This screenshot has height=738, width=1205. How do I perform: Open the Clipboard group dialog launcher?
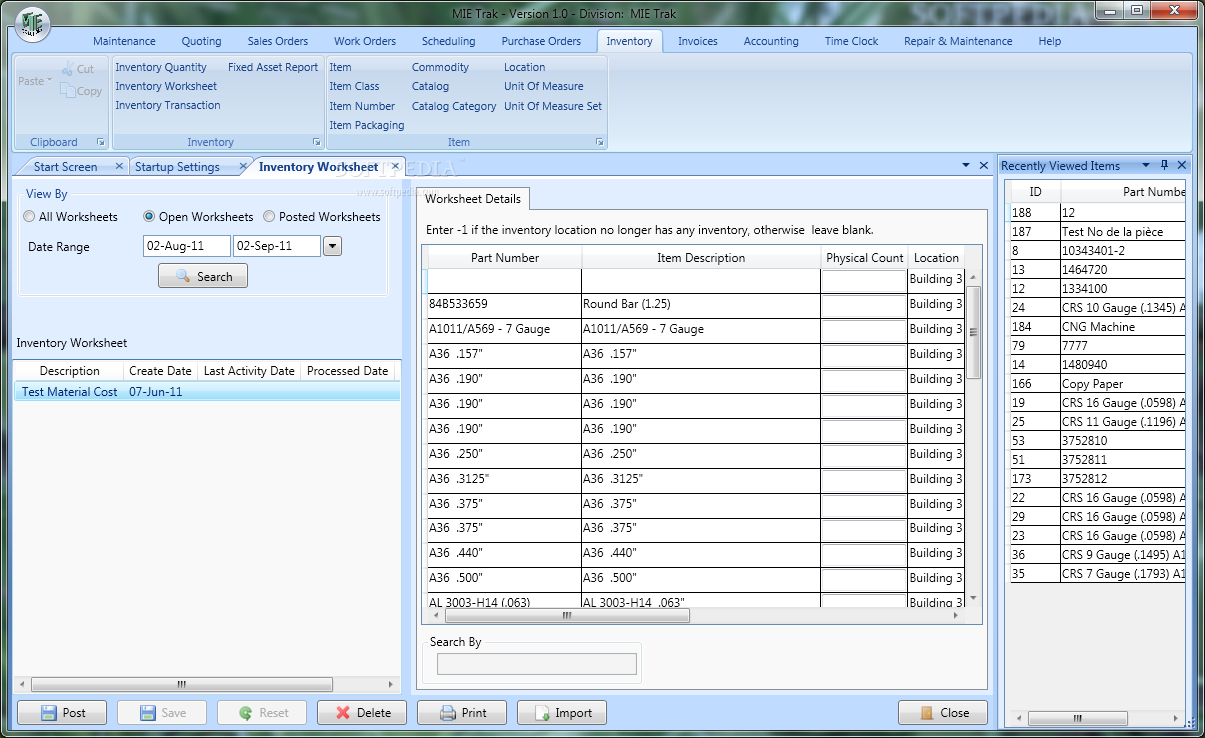point(100,142)
